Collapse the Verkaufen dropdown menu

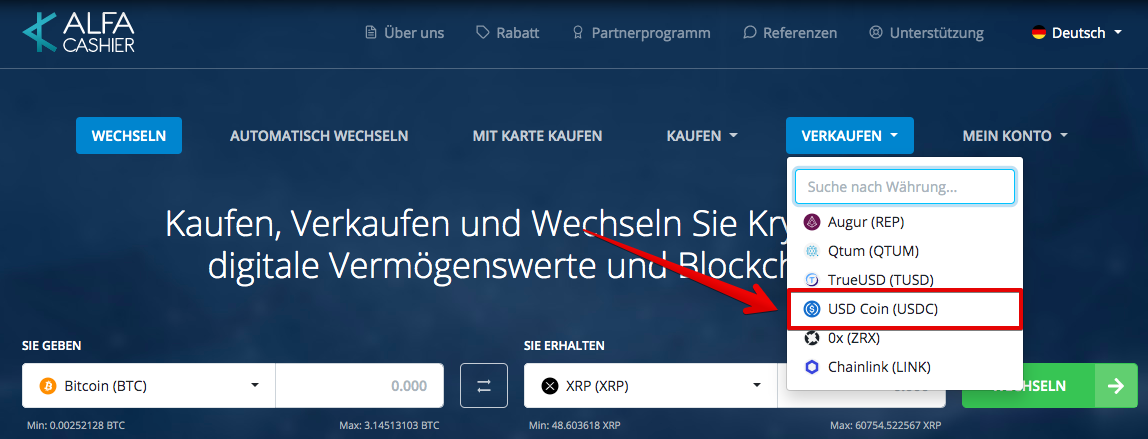point(849,136)
